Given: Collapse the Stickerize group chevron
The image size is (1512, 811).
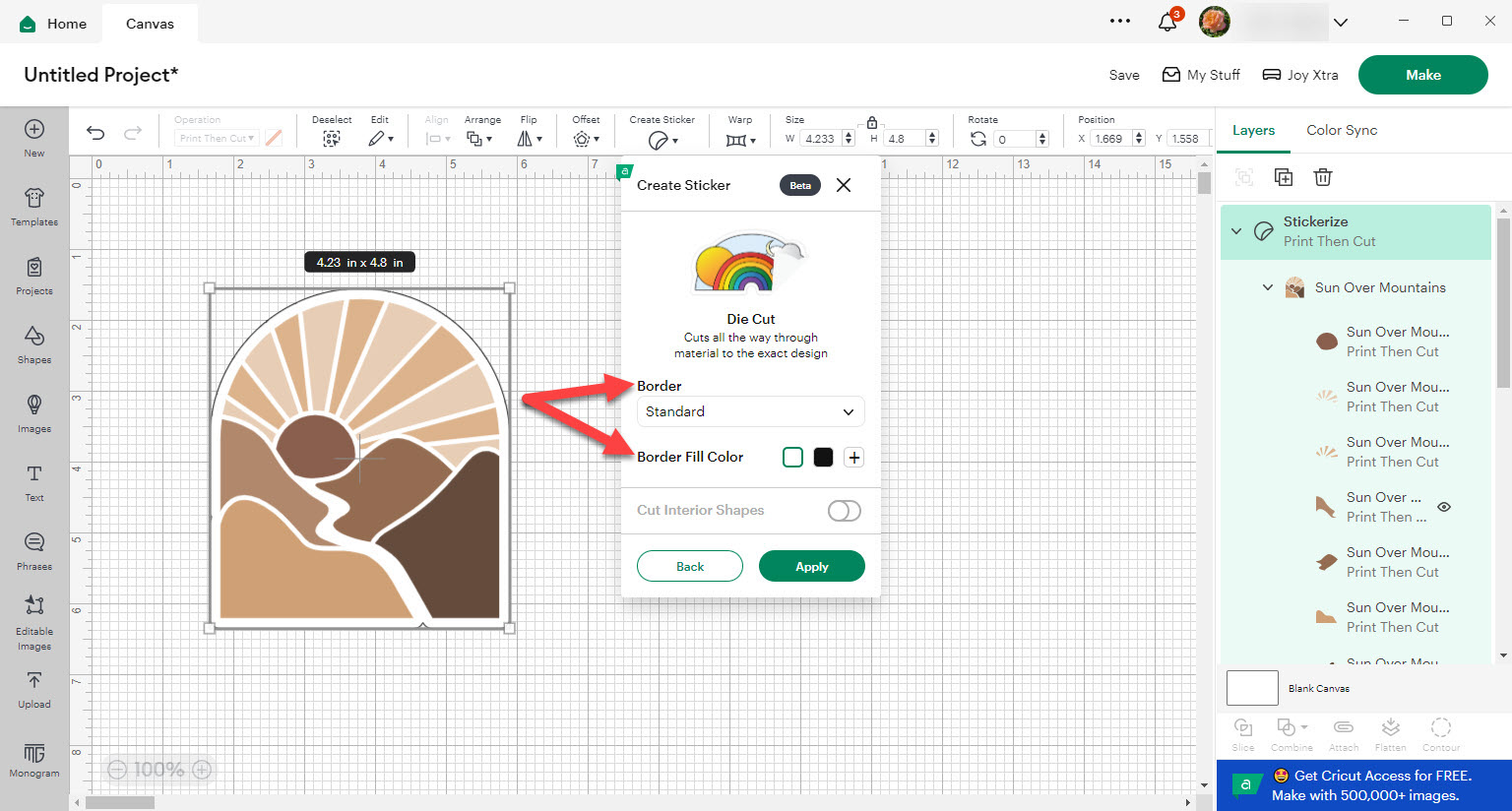Looking at the screenshot, I should pos(1236,231).
